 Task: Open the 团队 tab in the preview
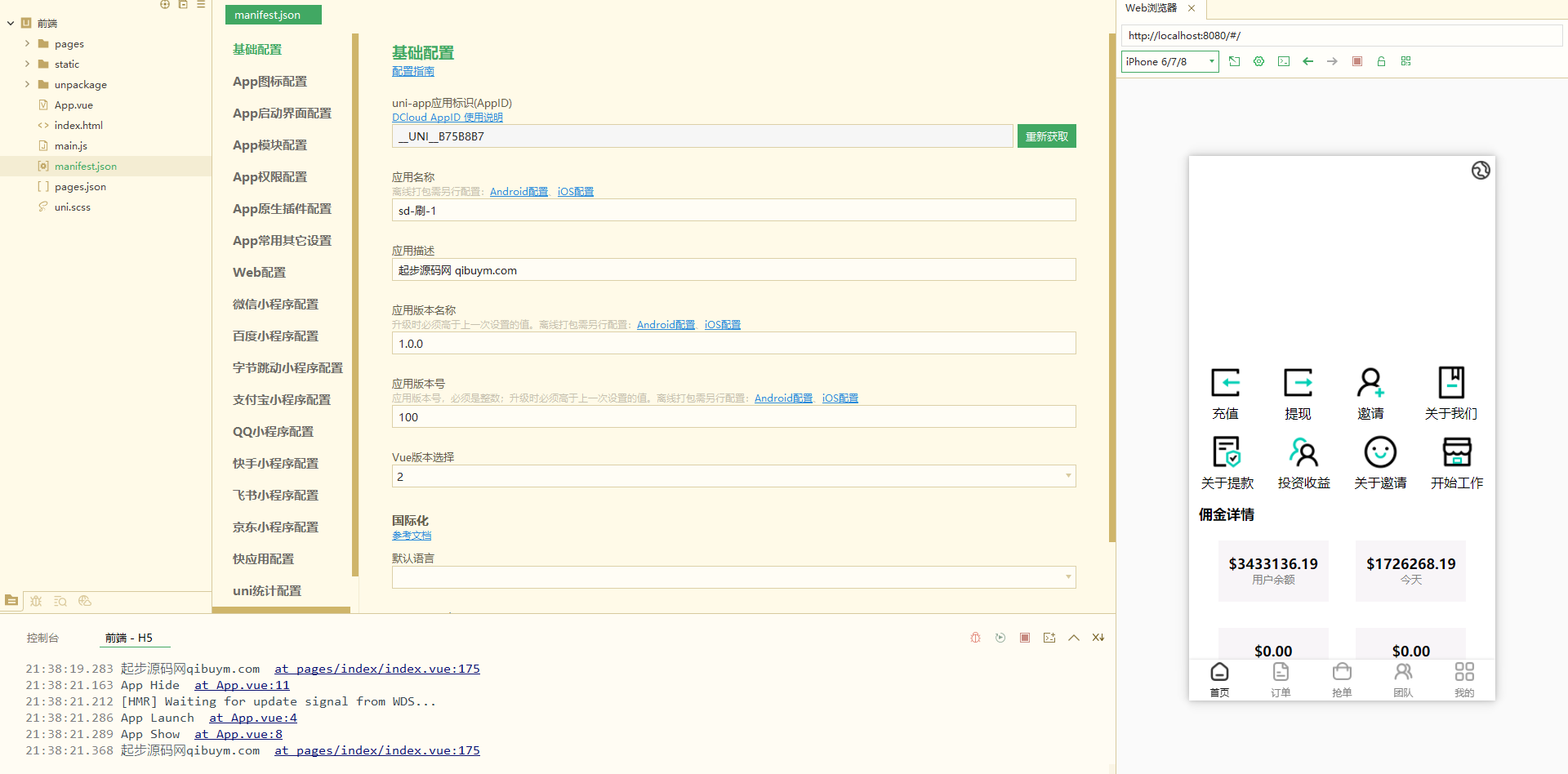[1403, 680]
